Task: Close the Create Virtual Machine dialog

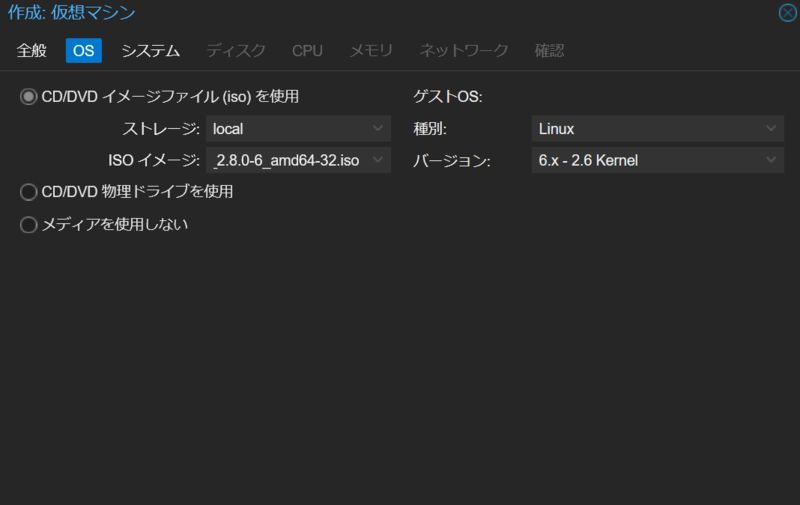Action: tap(787, 13)
